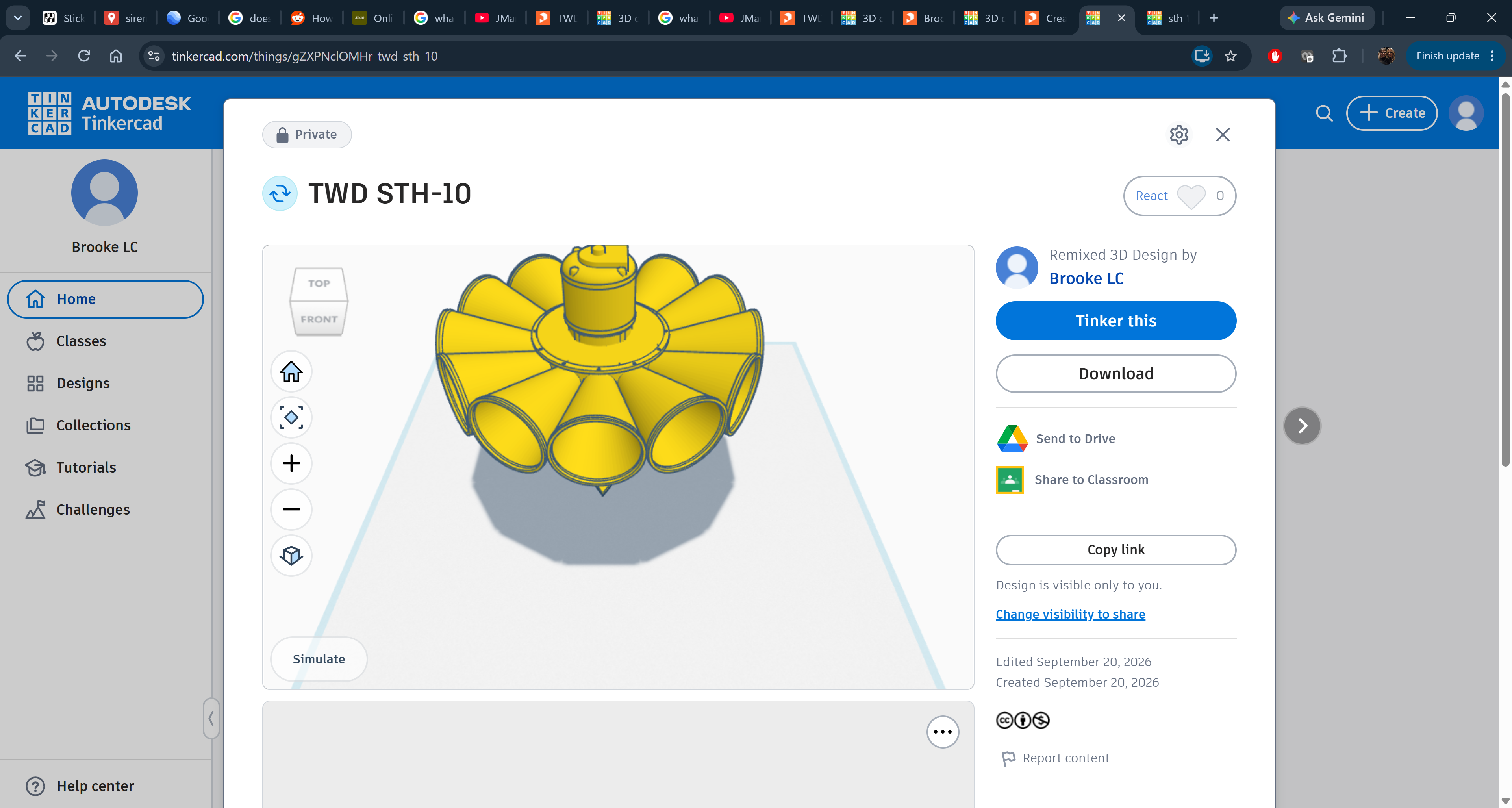Click the Send to Drive icon
The height and width of the screenshot is (808, 1512).
pos(1012,438)
